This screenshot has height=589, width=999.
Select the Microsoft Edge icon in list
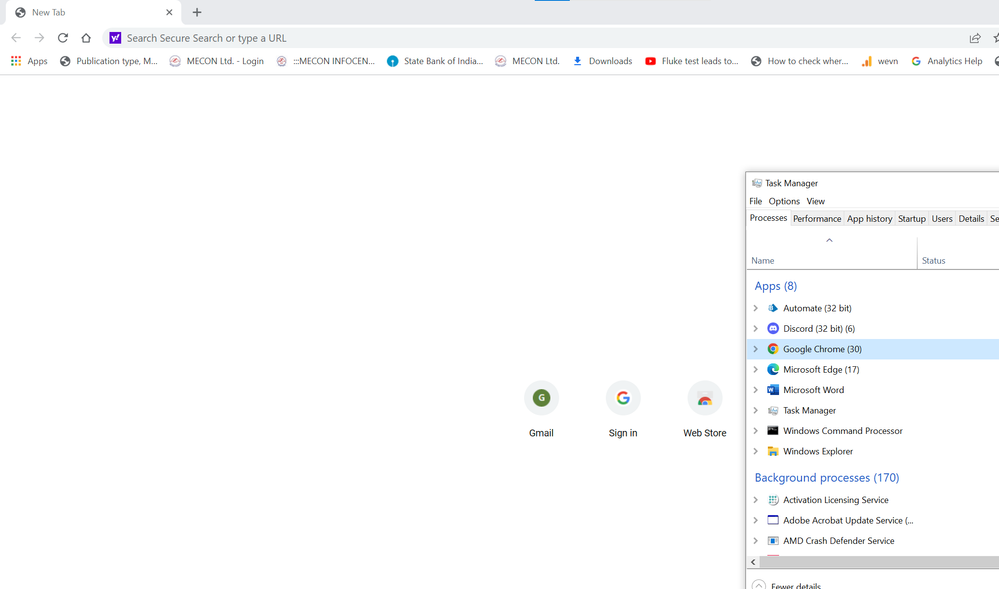click(x=773, y=369)
